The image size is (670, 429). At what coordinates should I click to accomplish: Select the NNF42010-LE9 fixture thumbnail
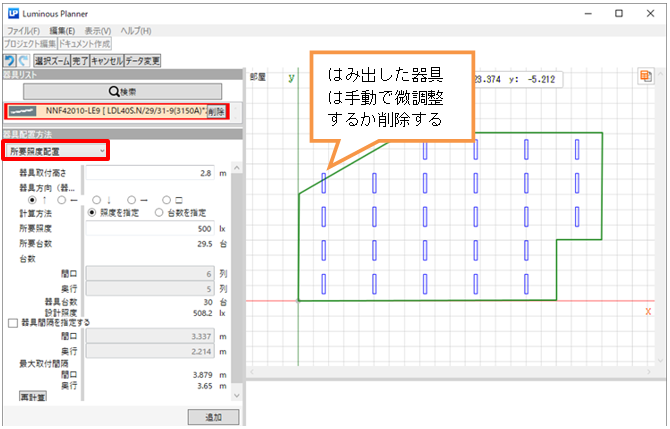pos(24,111)
